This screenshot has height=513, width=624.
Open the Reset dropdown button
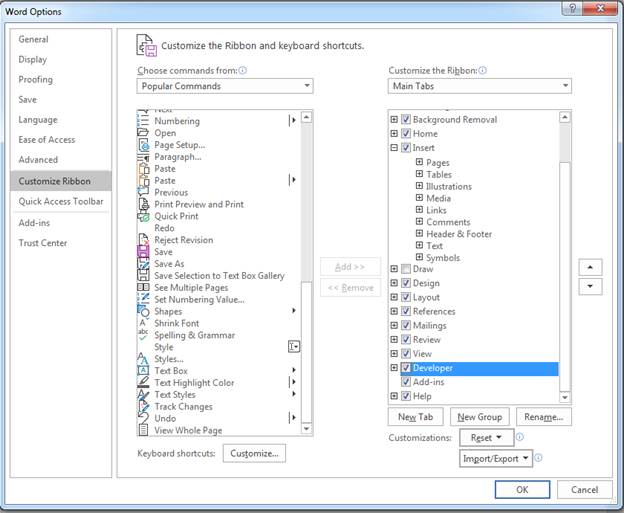[487, 438]
